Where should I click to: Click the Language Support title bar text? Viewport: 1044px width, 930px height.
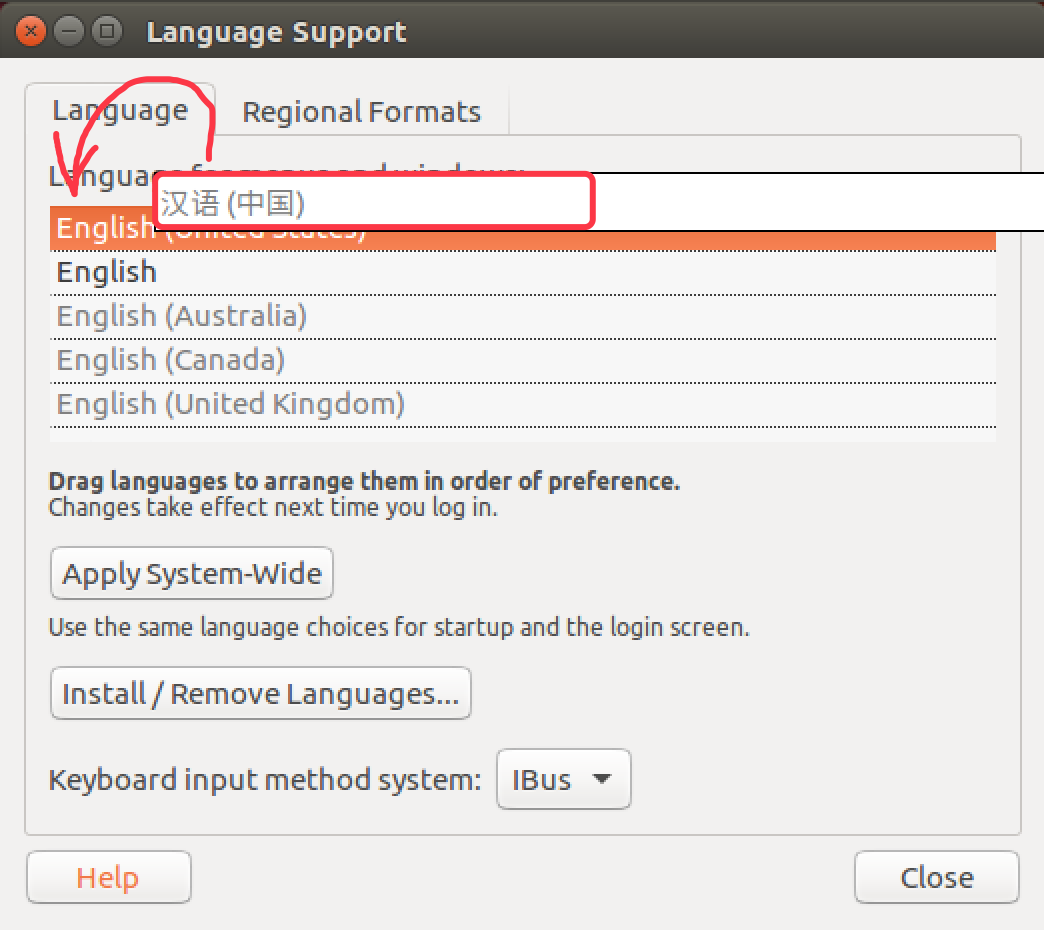pos(276,32)
